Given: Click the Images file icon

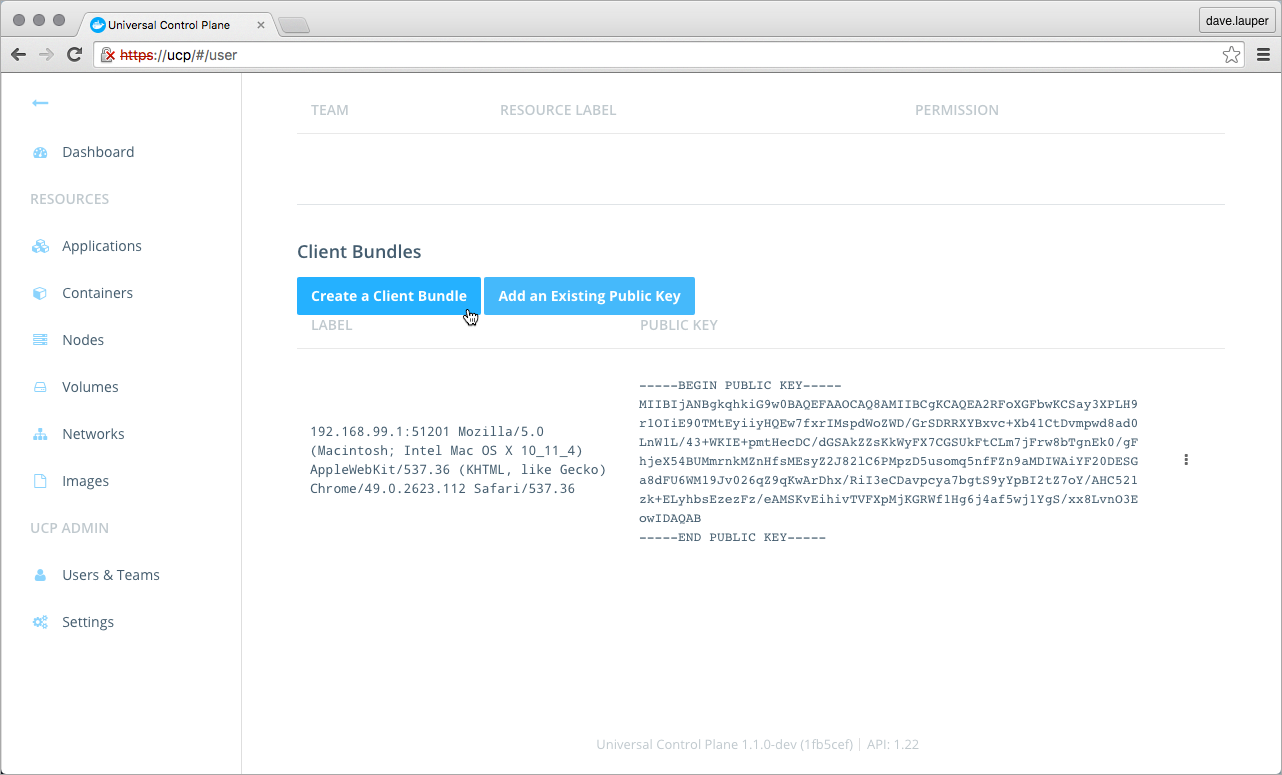Looking at the screenshot, I should click(x=40, y=481).
